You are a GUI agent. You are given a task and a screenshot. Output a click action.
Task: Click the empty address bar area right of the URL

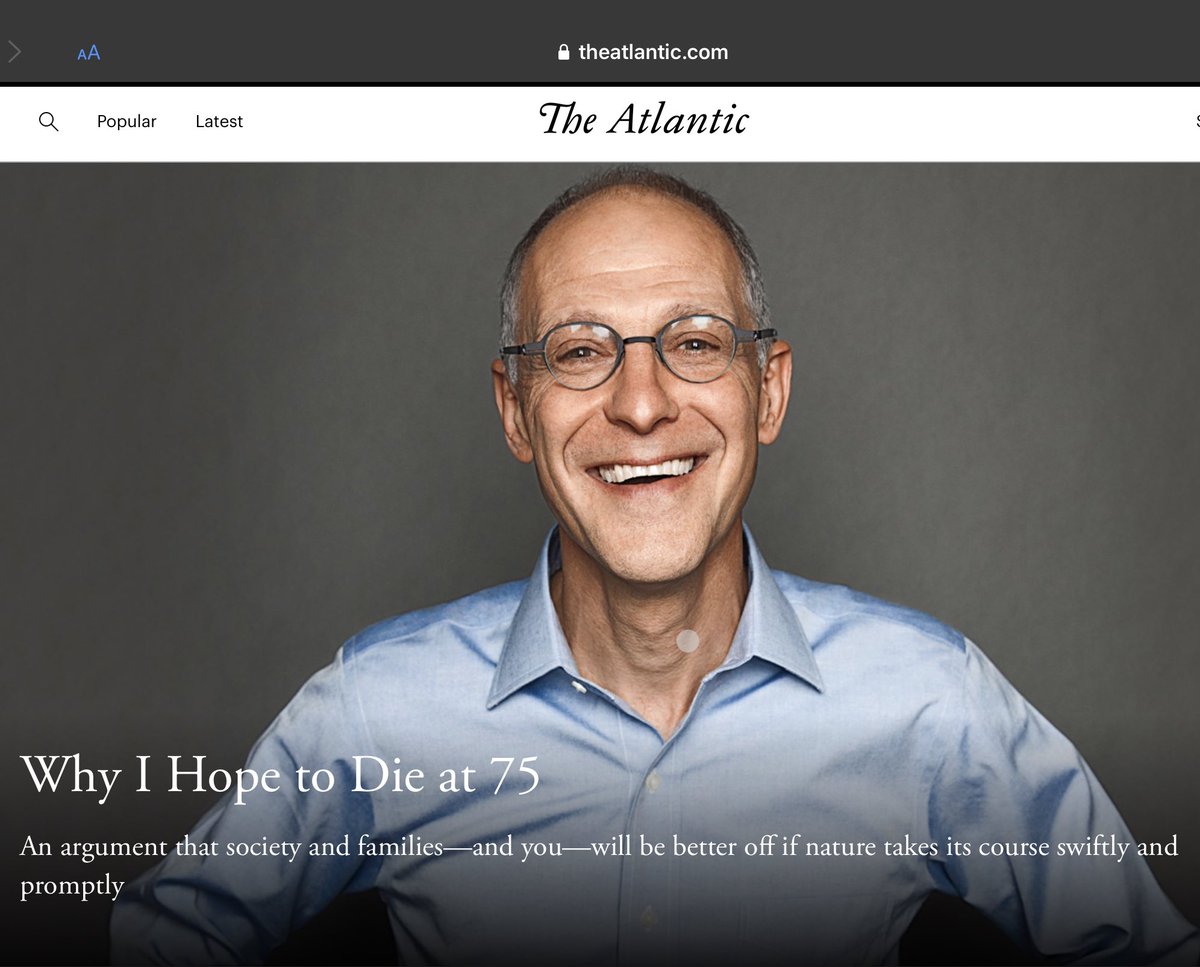pyautogui.click(x=950, y=52)
